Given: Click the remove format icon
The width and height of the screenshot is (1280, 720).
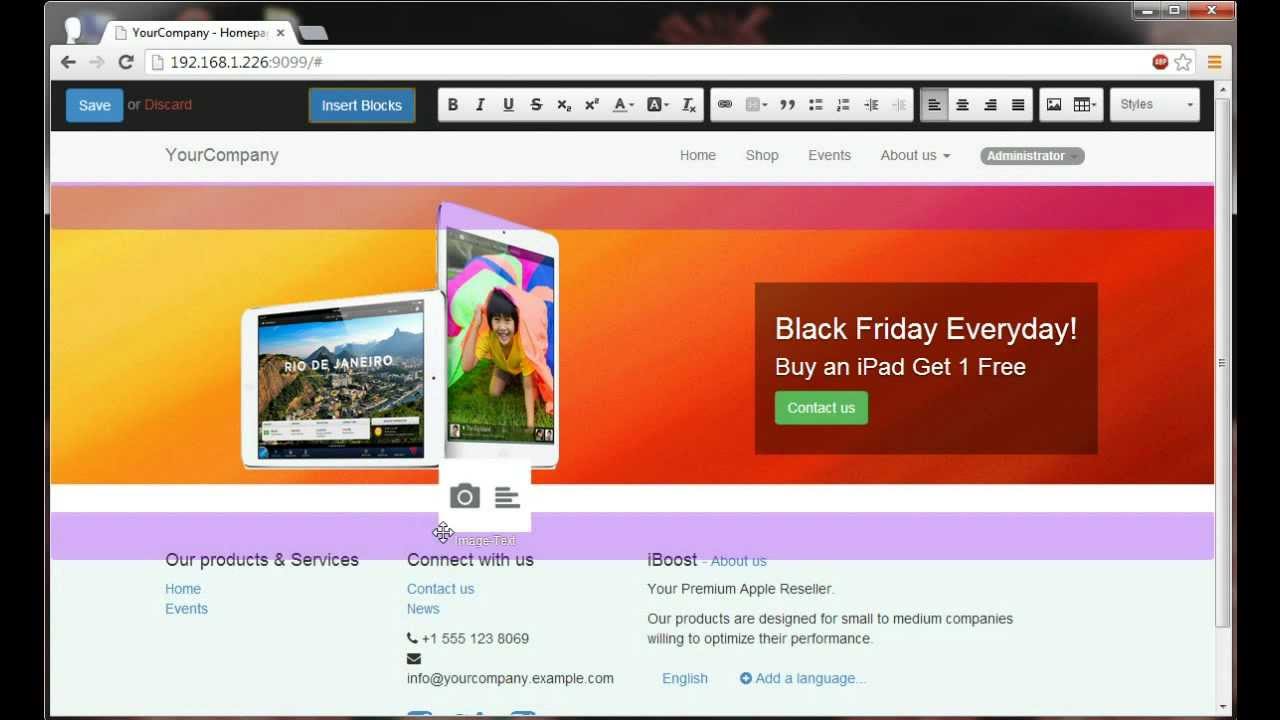Looking at the screenshot, I should pos(689,105).
